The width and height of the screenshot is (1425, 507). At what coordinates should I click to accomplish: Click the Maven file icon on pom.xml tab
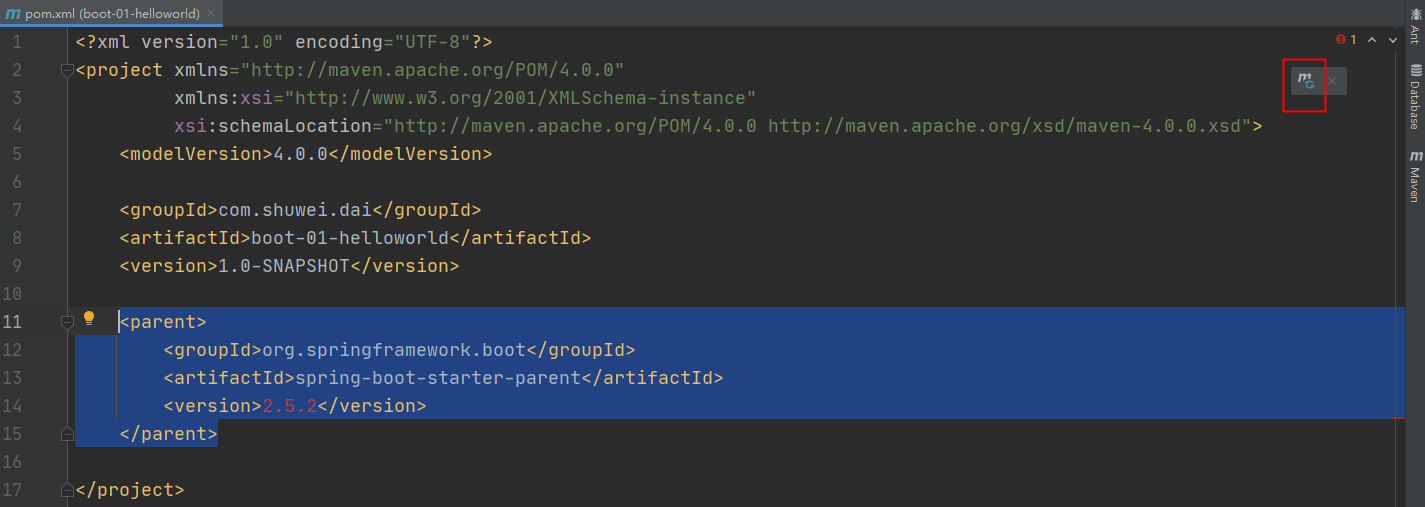click(x=12, y=14)
